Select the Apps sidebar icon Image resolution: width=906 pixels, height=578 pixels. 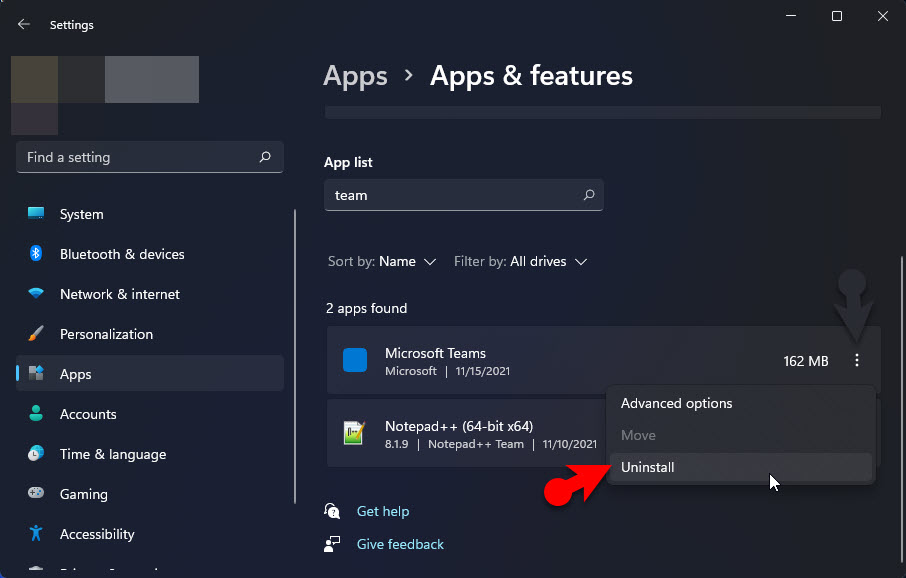point(36,373)
